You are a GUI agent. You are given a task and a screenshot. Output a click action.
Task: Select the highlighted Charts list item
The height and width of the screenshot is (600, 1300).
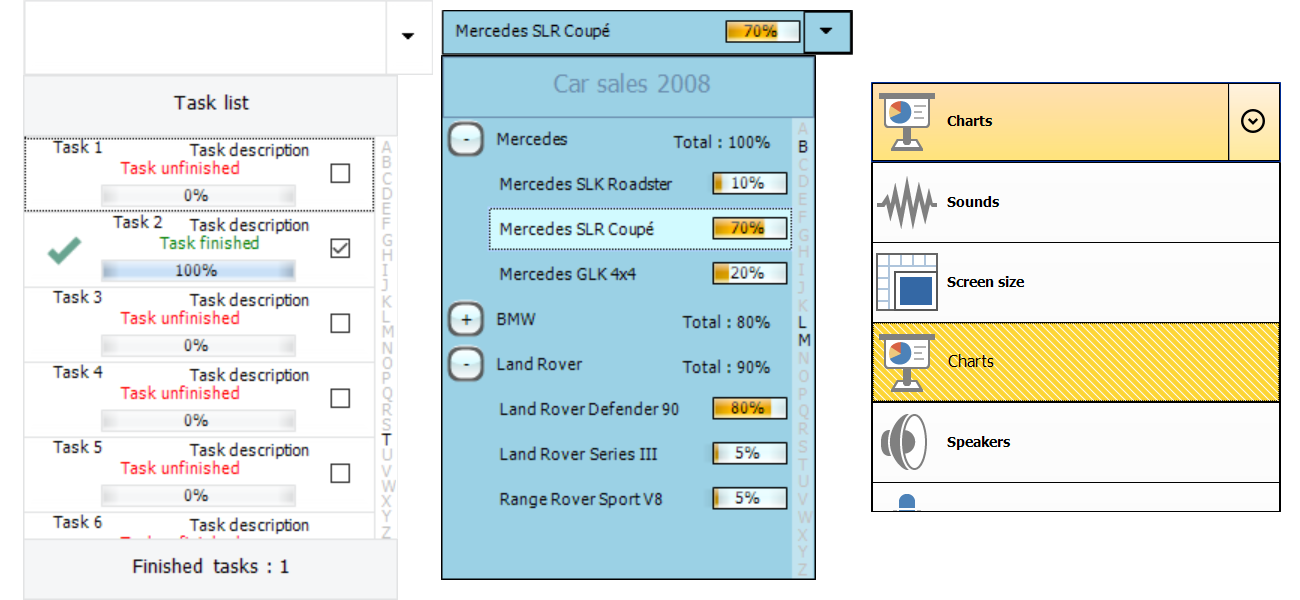[1076, 362]
